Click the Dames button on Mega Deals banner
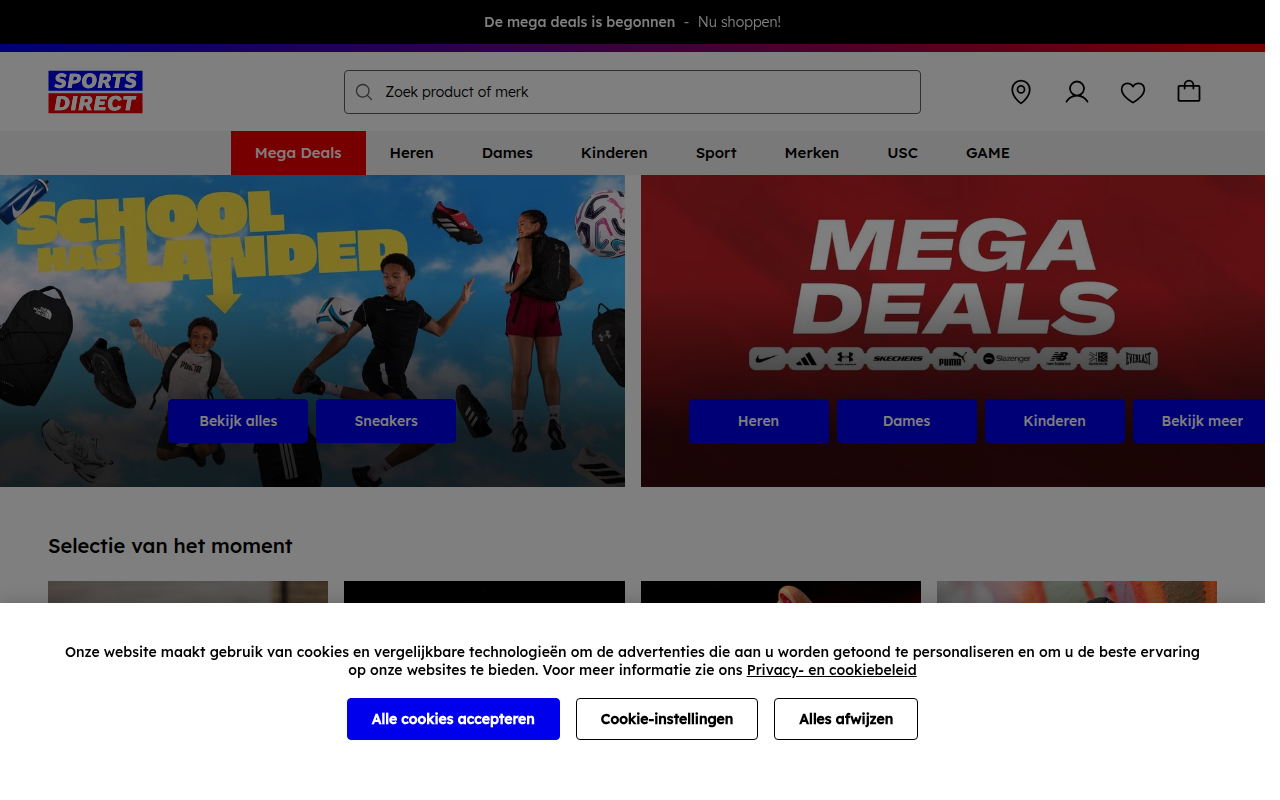Screen dimensions: 1280x800 point(907,421)
